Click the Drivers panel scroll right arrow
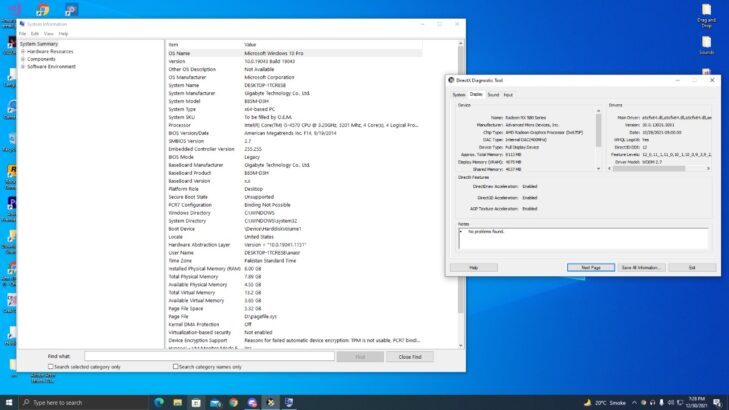 click(x=708, y=169)
